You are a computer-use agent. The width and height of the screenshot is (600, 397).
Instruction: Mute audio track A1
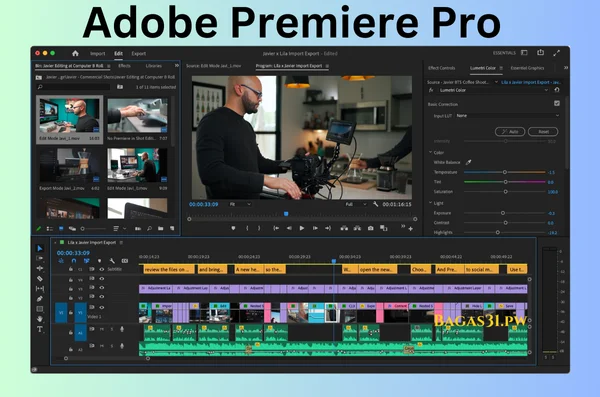point(102,329)
